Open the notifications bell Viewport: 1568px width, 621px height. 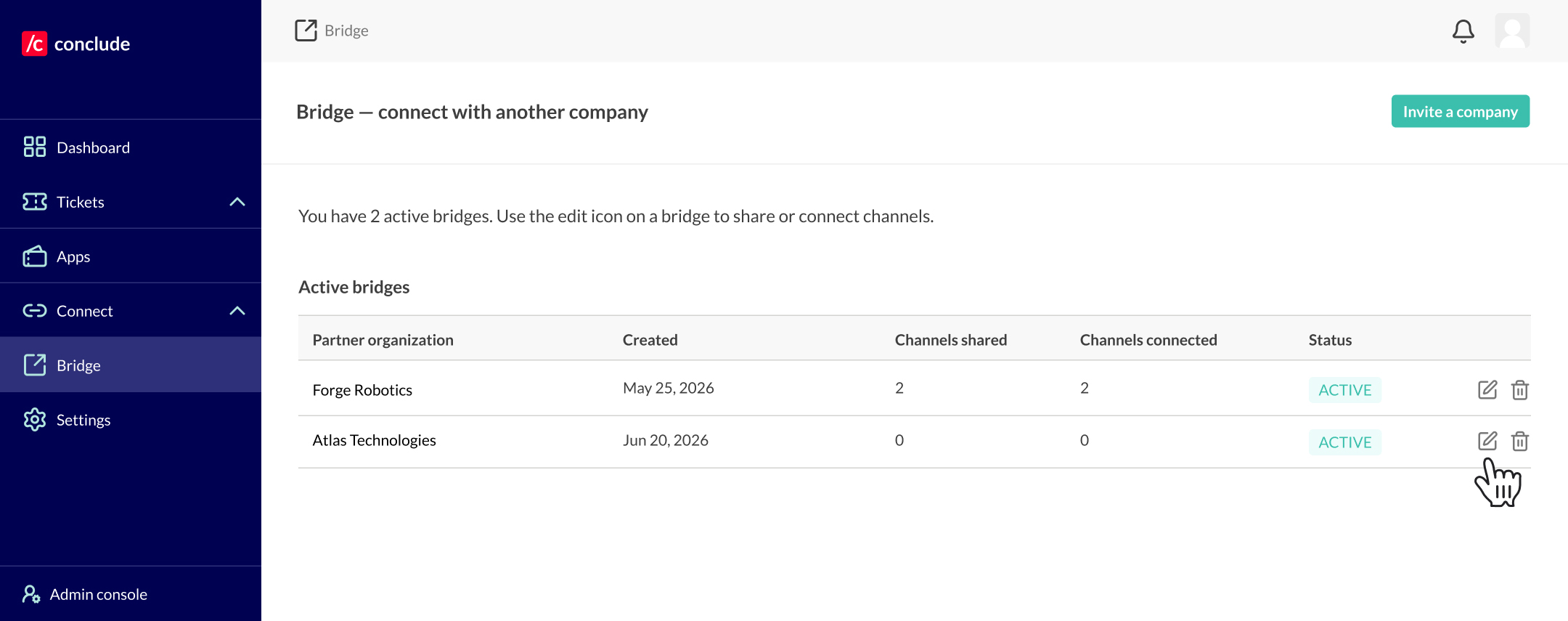tap(1463, 31)
